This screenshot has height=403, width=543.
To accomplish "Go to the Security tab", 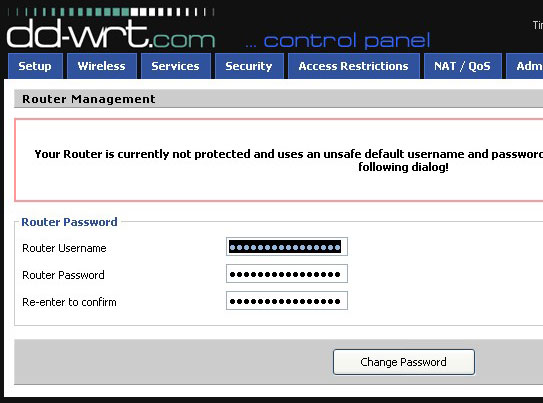I will click(x=249, y=66).
